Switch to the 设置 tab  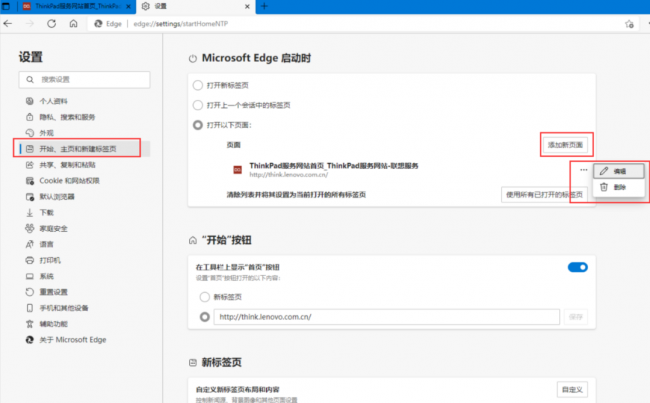pyautogui.click(x=196, y=6)
